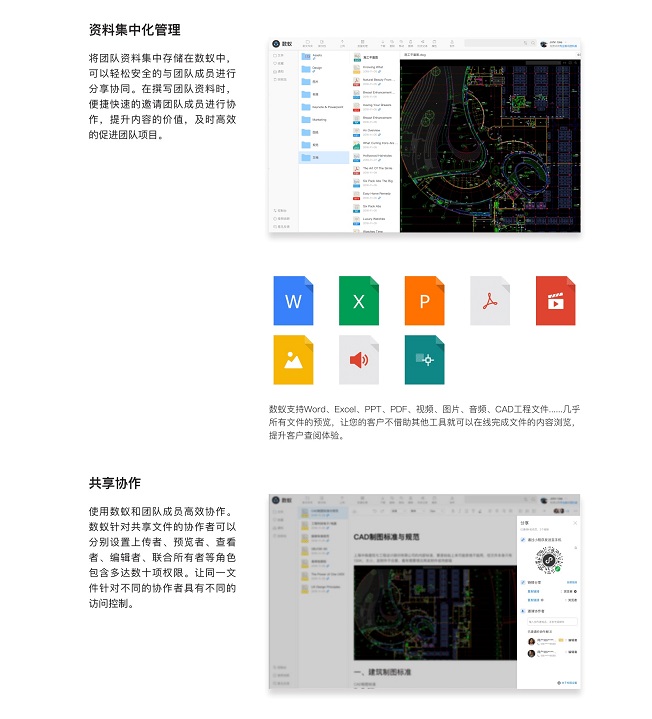The height and width of the screenshot is (719, 652).
Task: Click the user avatar in top screenshot header
Action: 542,44
